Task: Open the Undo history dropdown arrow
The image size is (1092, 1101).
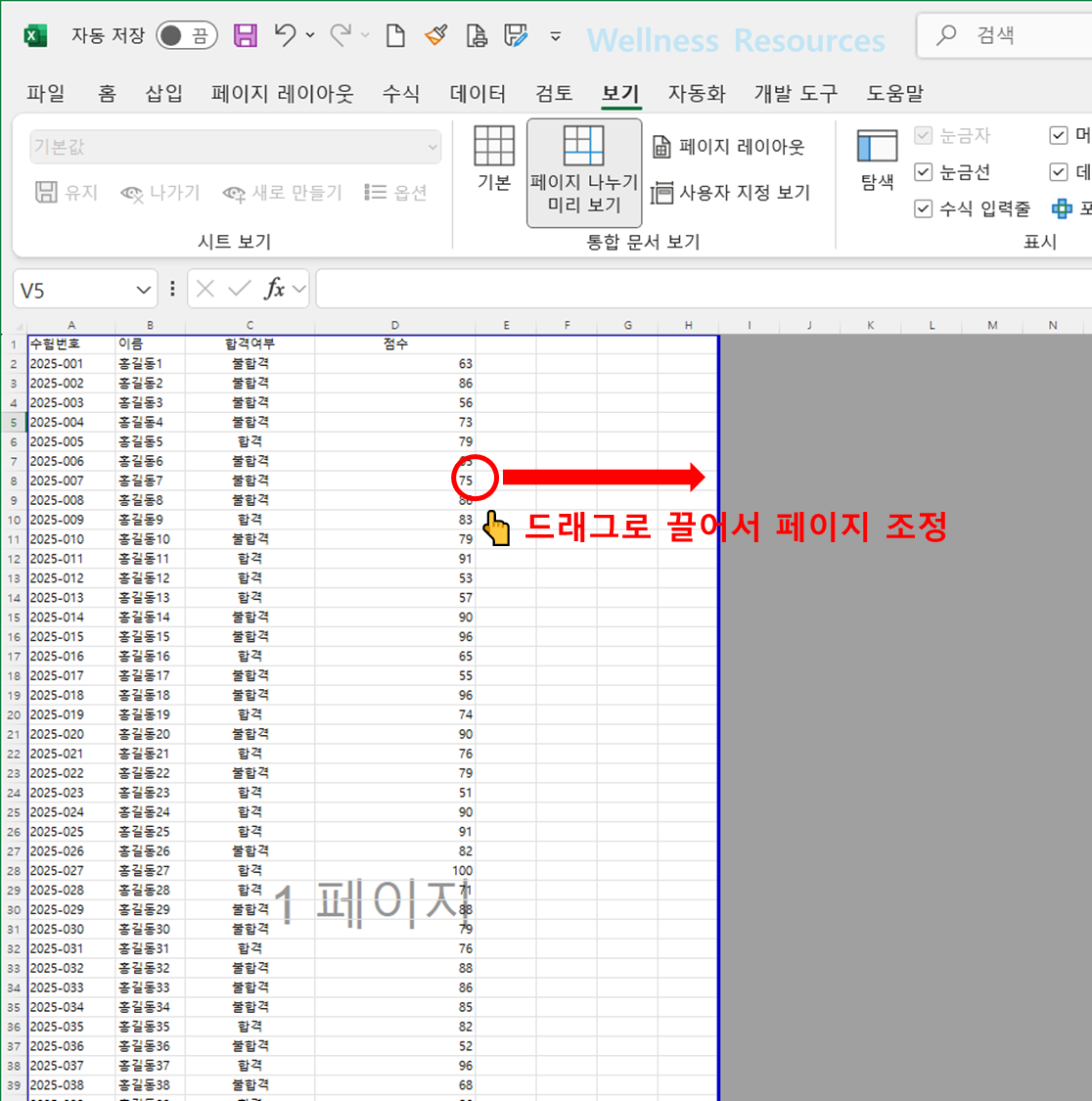Action: [x=310, y=34]
